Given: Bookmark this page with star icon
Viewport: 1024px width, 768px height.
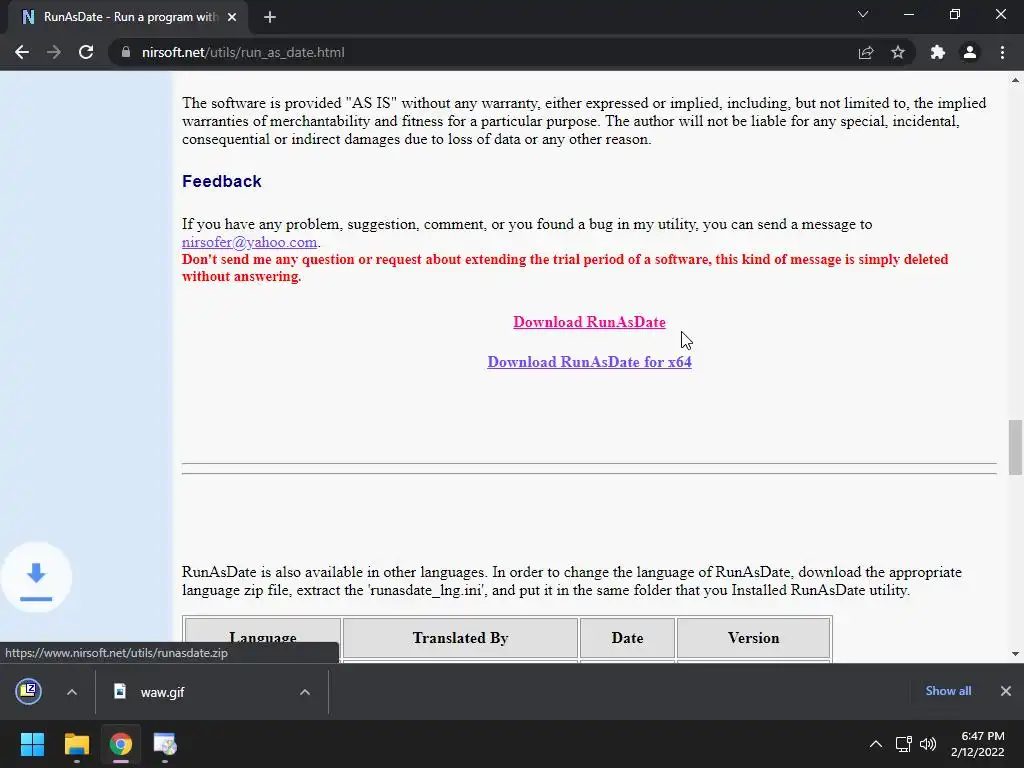Looking at the screenshot, I should (x=898, y=52).
